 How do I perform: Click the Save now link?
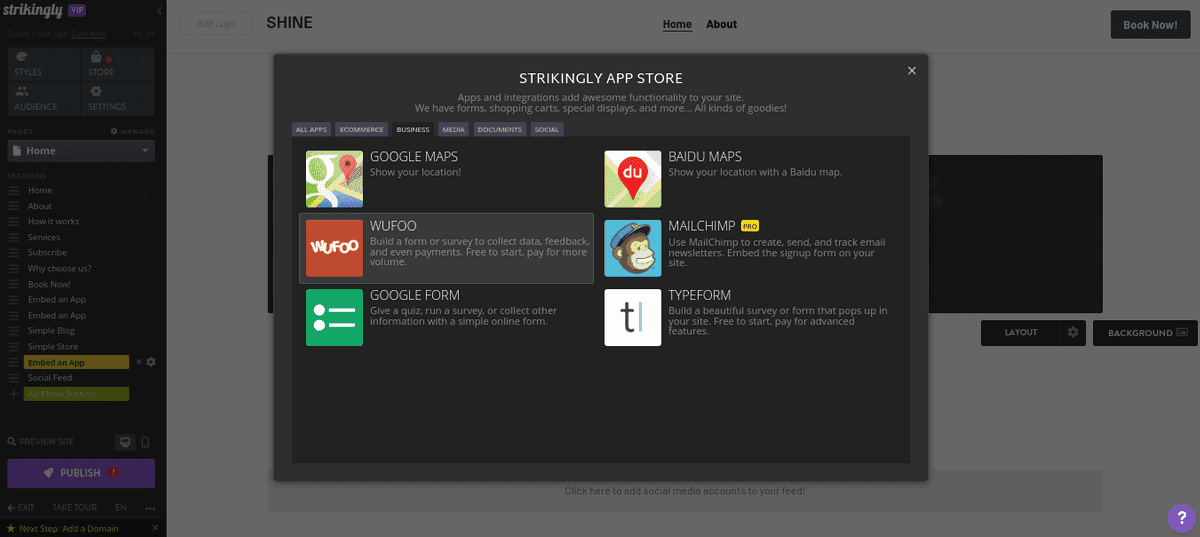click(x=89, y=34)
